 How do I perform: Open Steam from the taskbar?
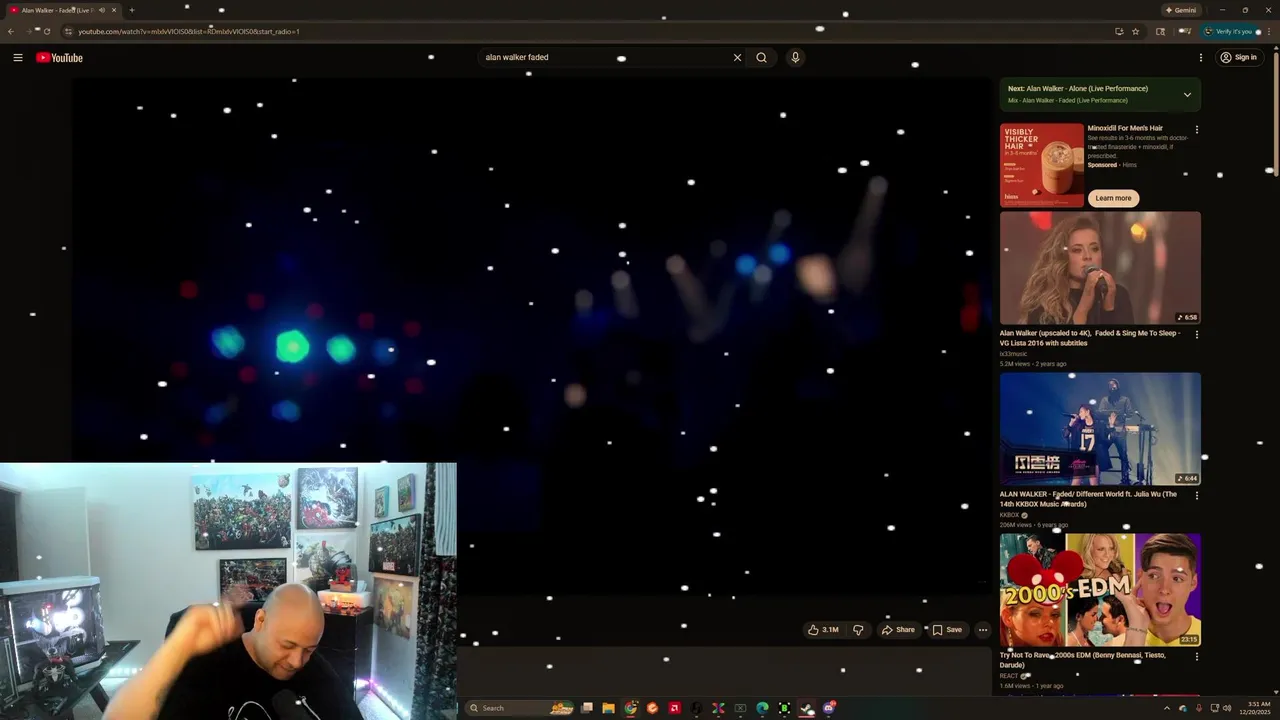806,708
